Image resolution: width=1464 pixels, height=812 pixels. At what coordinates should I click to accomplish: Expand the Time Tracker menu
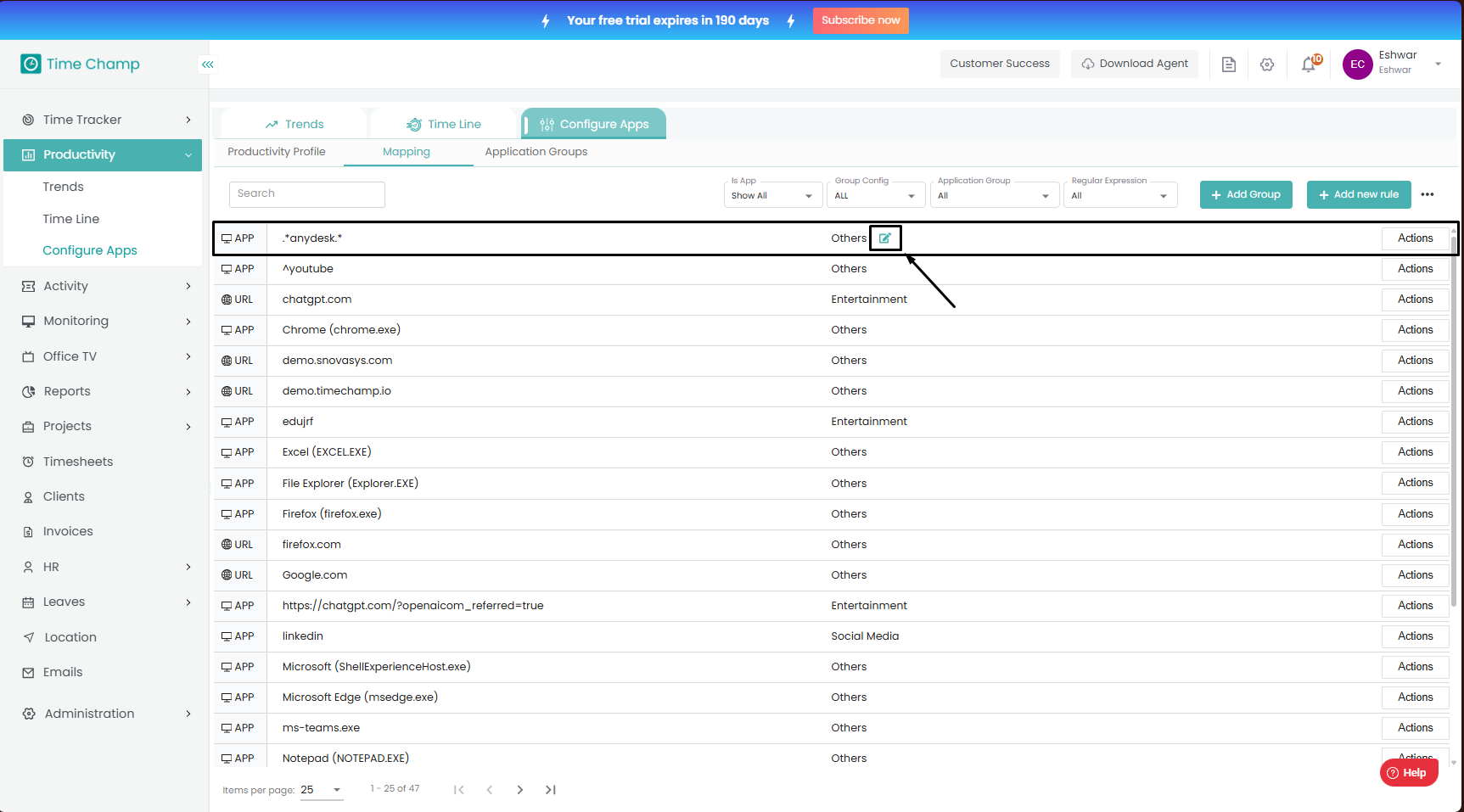(188, 120)
